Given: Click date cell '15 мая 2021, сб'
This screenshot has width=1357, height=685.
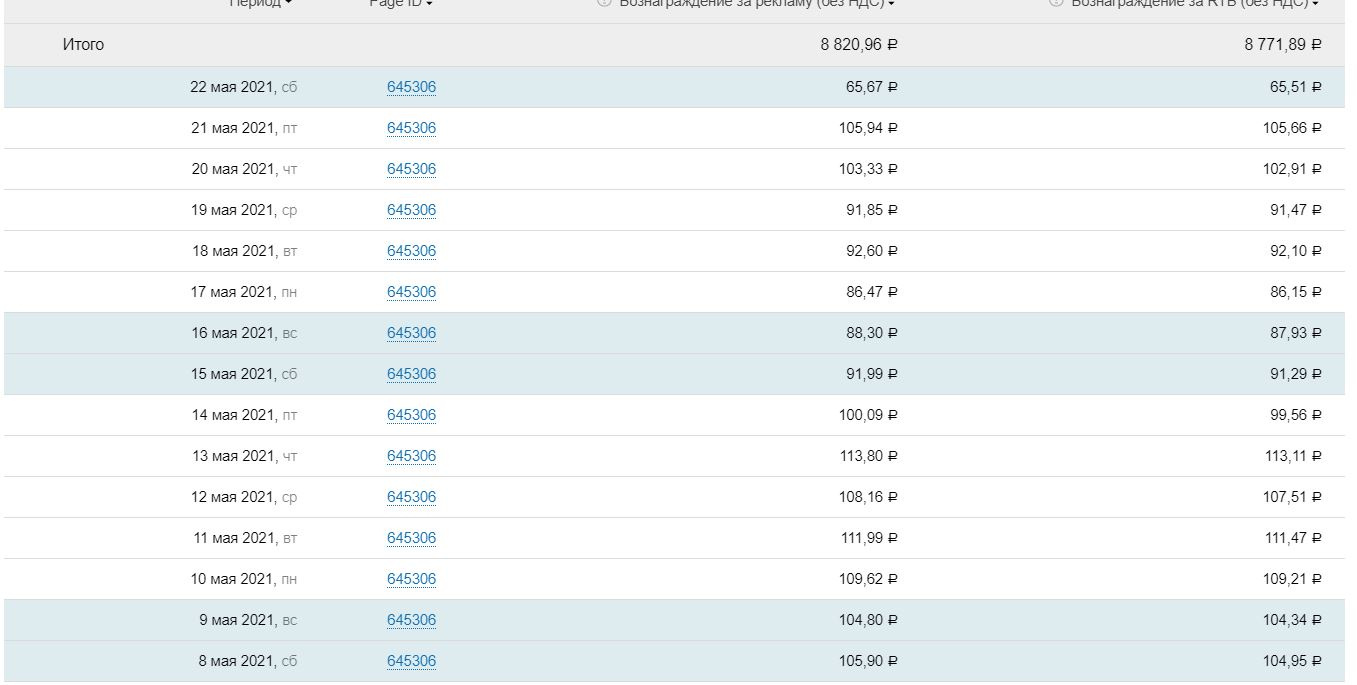Looking at the screenshot, I should [x=245, y=374].
